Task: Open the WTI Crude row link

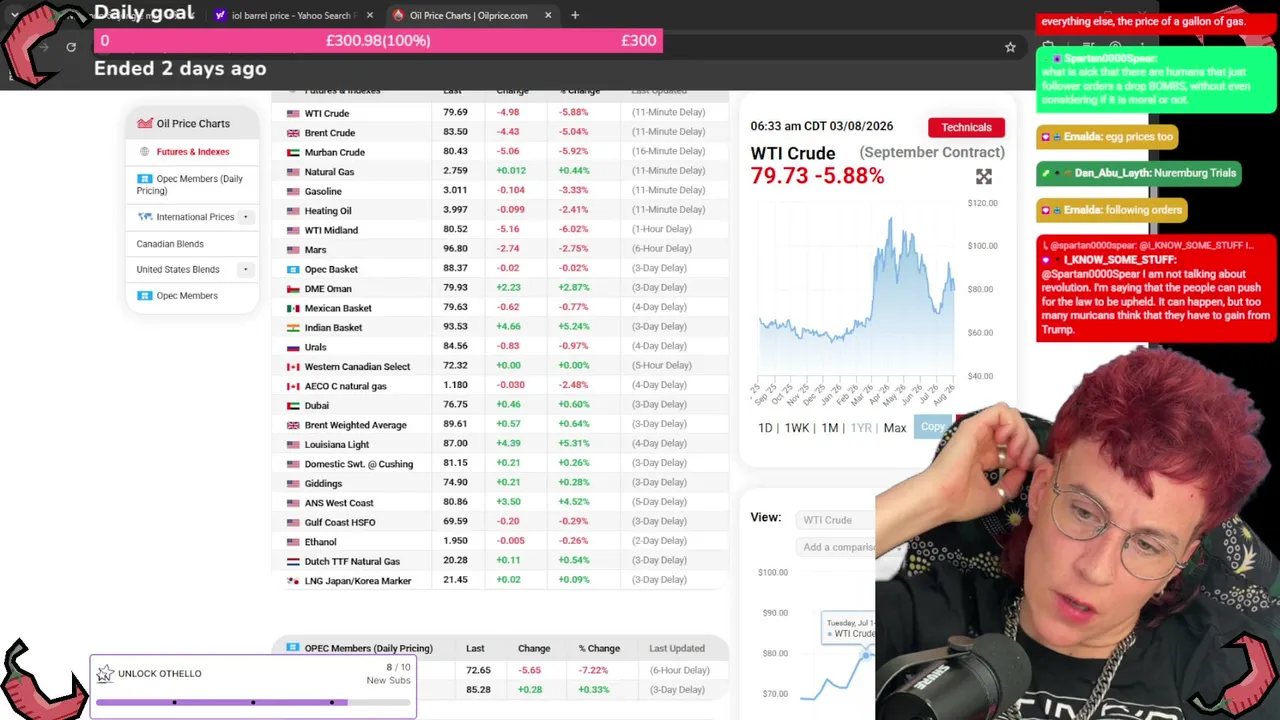Action: (x=327, y=114)
